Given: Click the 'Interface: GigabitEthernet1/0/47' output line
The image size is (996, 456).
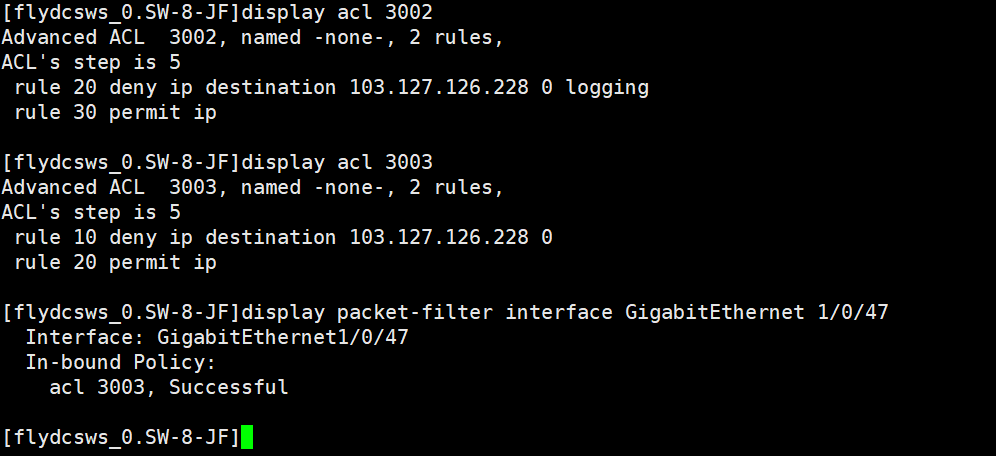Looking at the screenshot, I should tap(217, 338).
